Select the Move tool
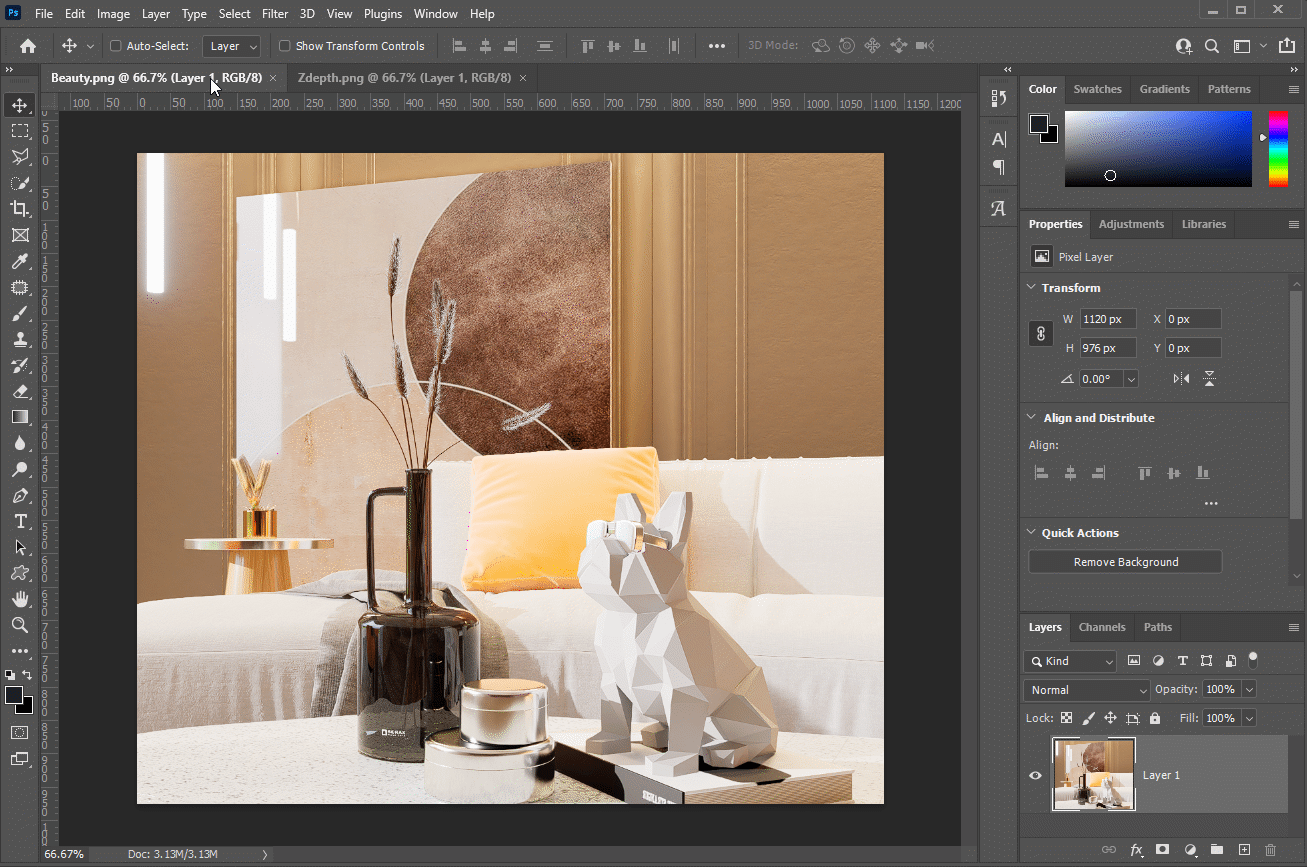 (20, 104)
